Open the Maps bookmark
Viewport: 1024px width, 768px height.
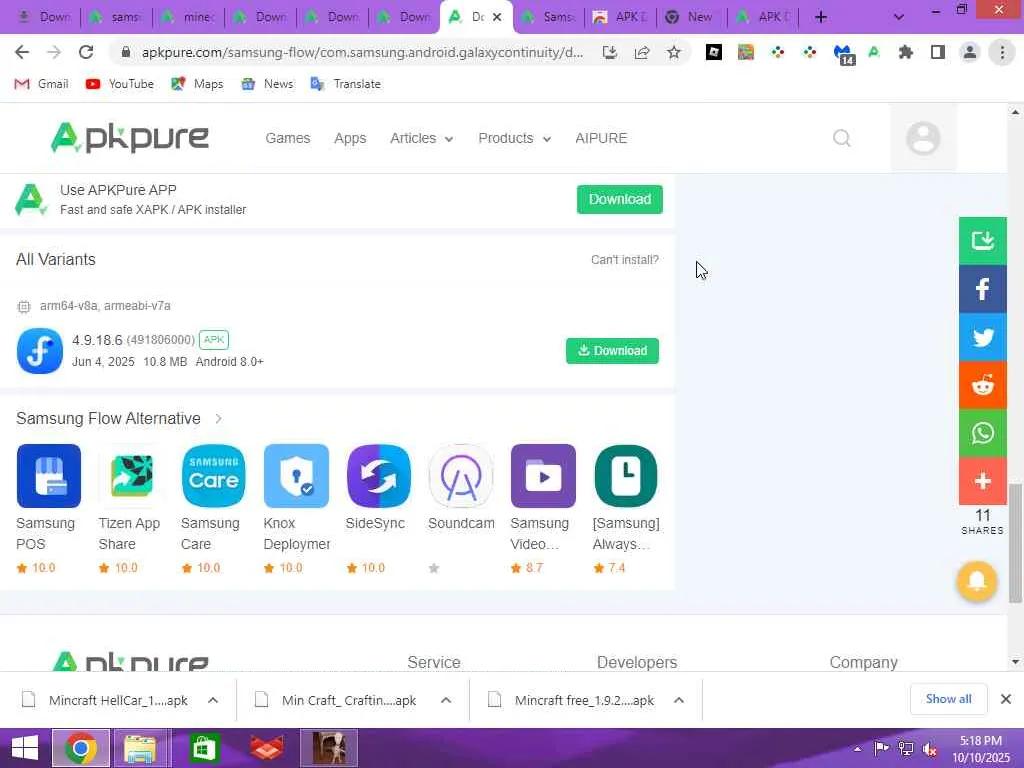(x=197, y=84)
